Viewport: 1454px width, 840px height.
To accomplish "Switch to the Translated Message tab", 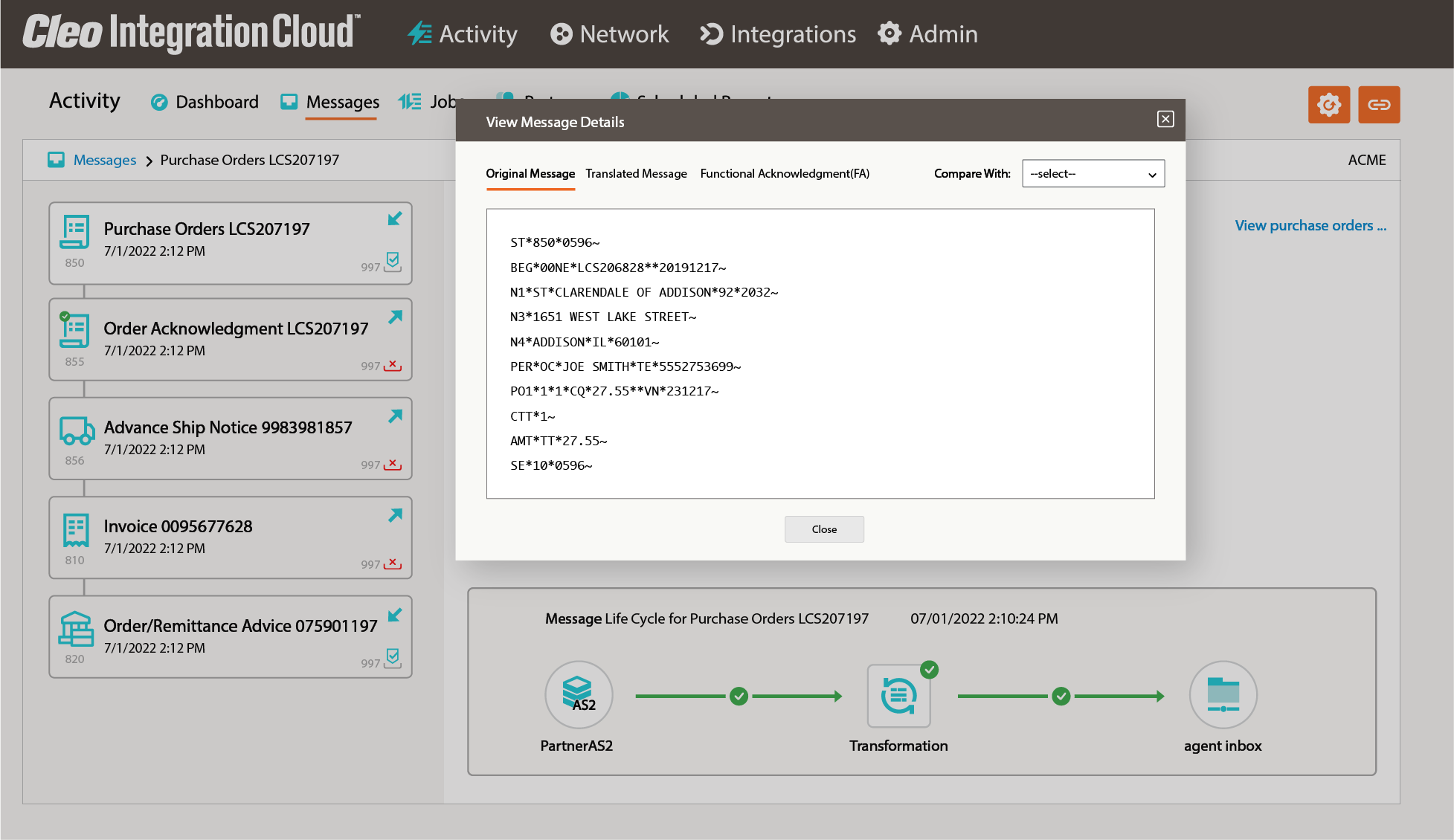I will tap(636, 173).
